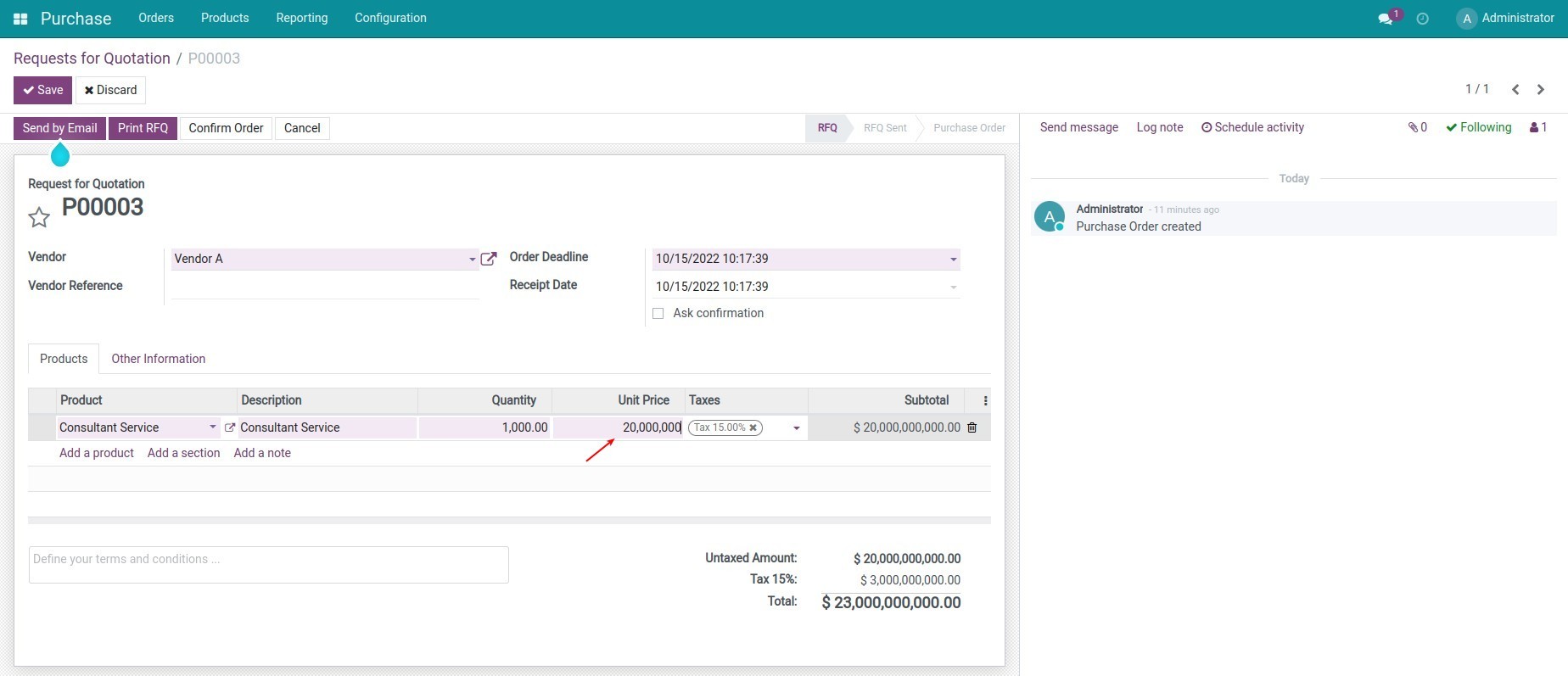Screen dimensions: 1568x676
Task: Select the Products tab
Action: click(64, 359)
